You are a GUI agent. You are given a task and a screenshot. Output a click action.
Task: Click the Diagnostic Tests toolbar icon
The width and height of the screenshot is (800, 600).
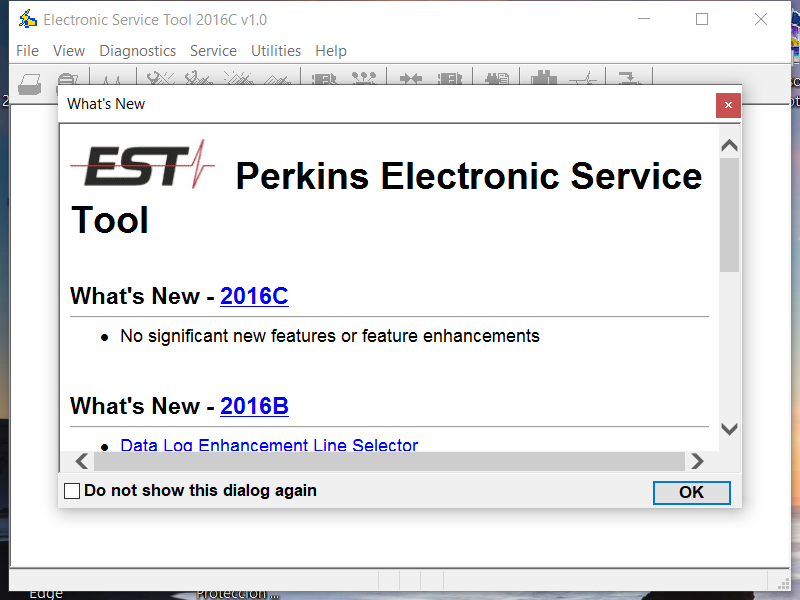364,78
